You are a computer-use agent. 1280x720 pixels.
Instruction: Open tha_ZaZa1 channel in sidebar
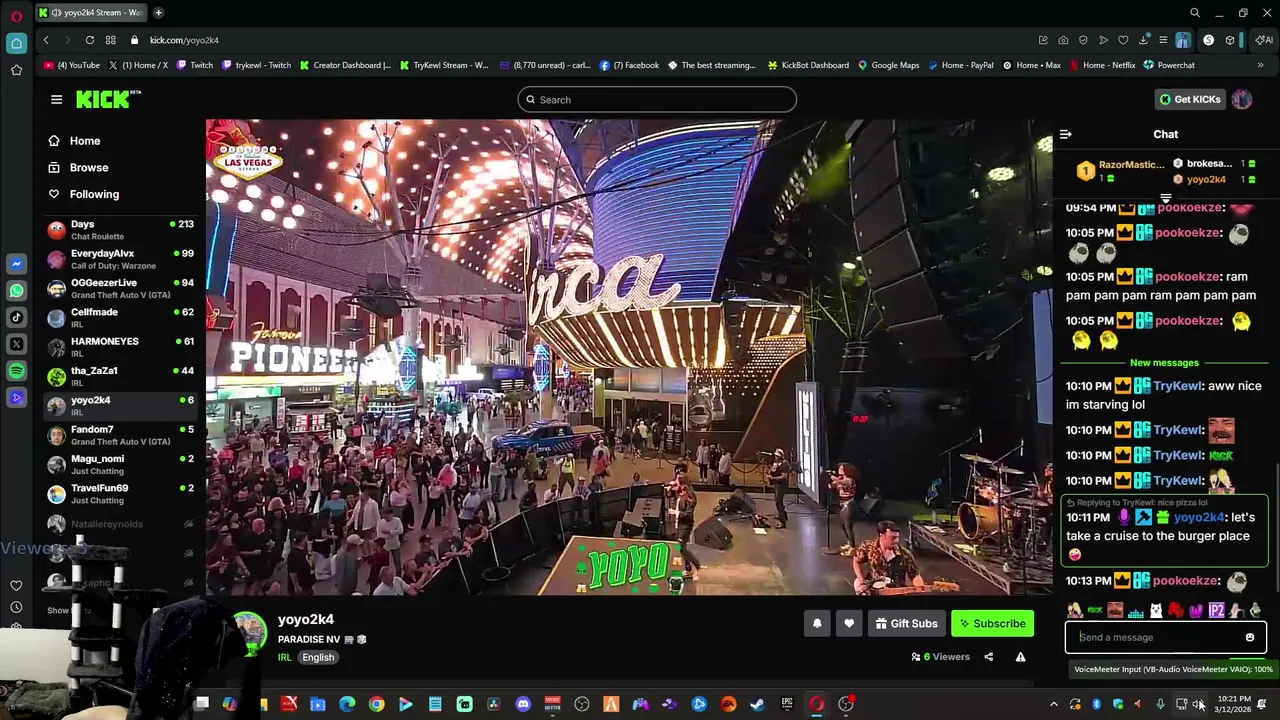pyautogui.click(x=120, y=376)
